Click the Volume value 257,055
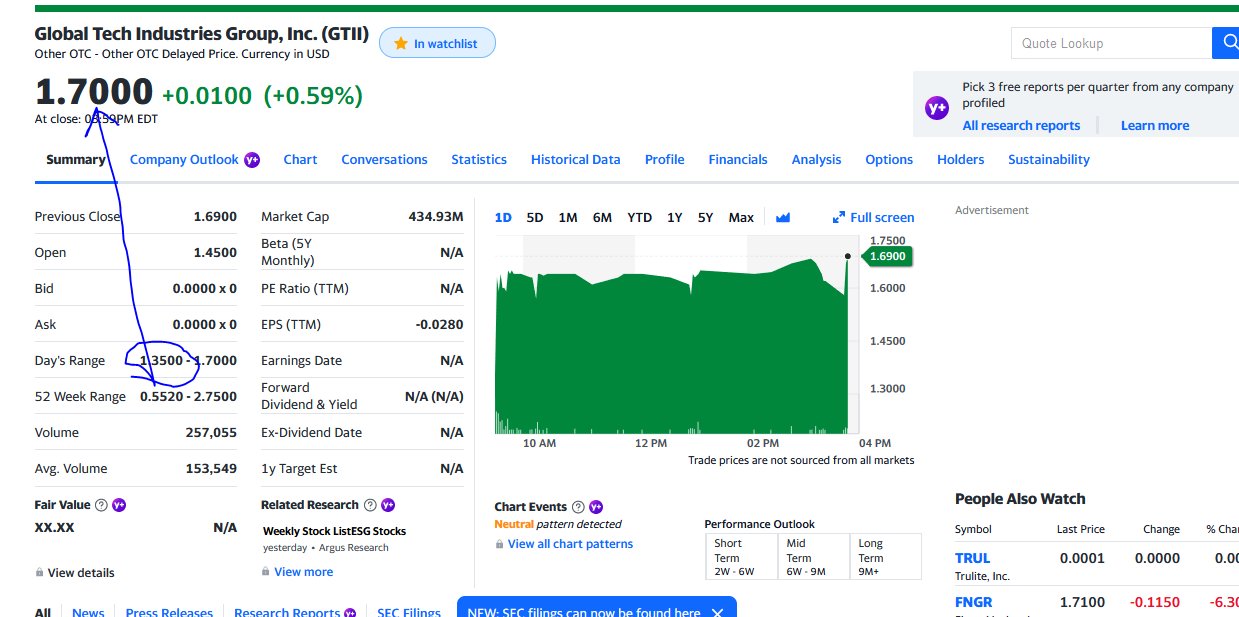The width and height of the screenshot is (1239, 617). (x=211, y=433)
